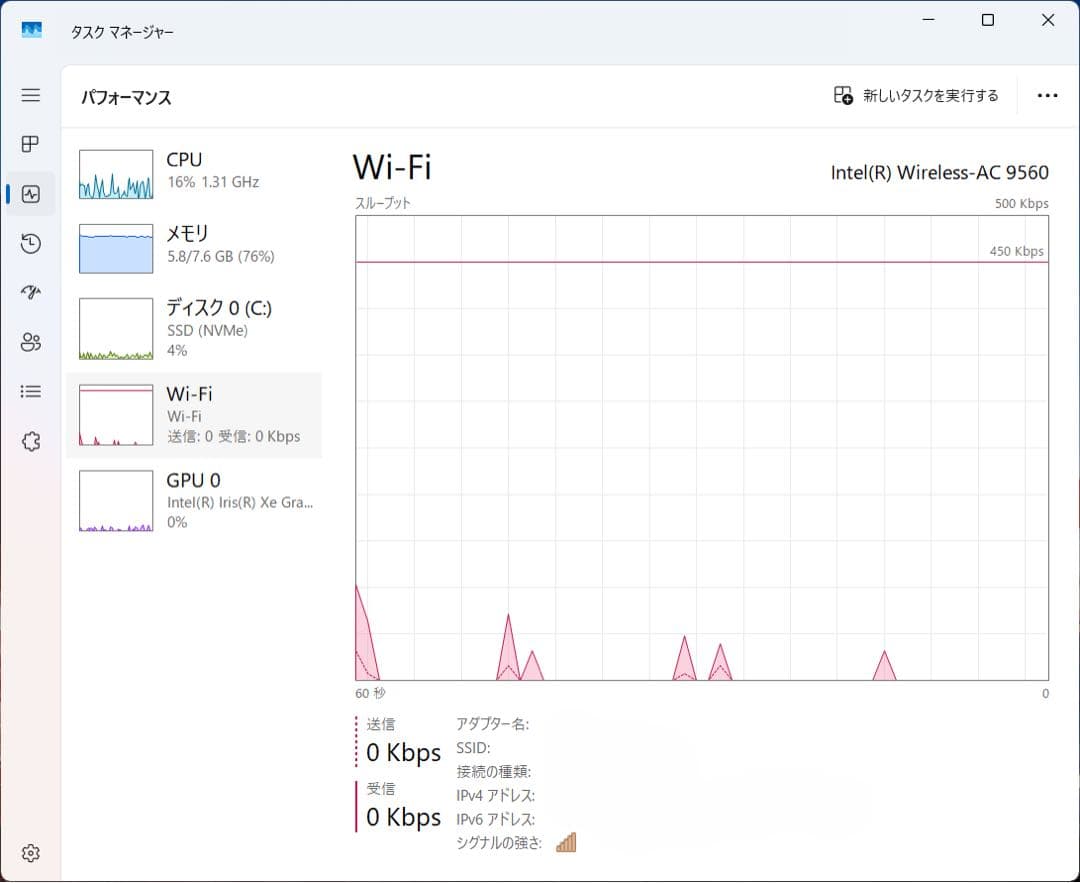Screen dimensions: 1080x883
Task: Click the Wi-Fi entry in the sidebar list
Action: tap(196, 415)
